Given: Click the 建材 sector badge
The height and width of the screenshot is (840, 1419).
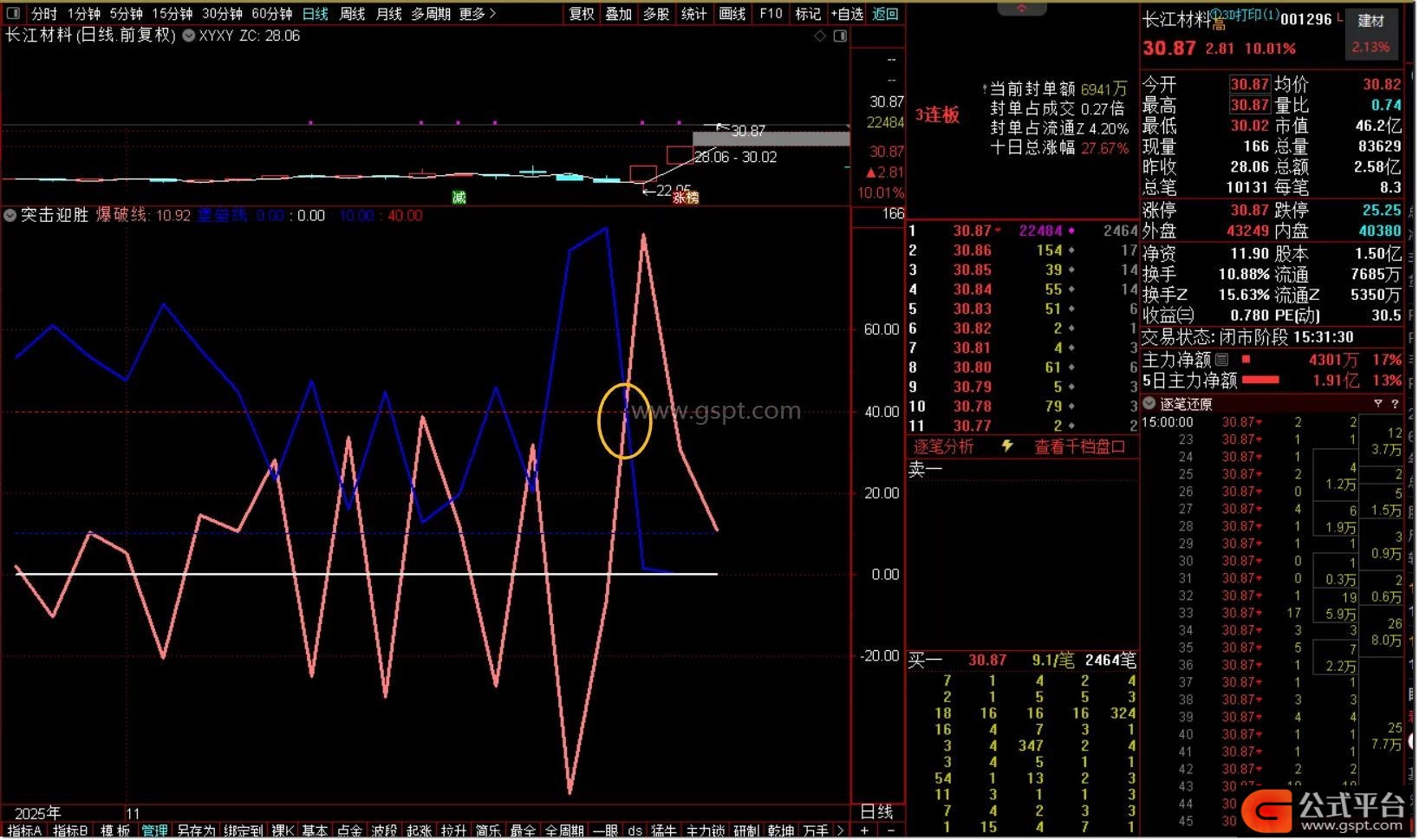Looking at the screenshot, I should point(1370,21).
